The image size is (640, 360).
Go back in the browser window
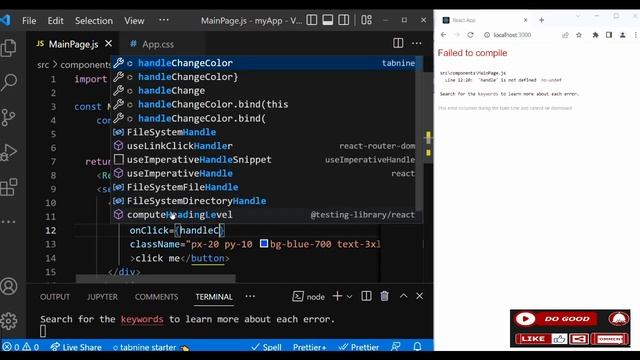(444, 35)
